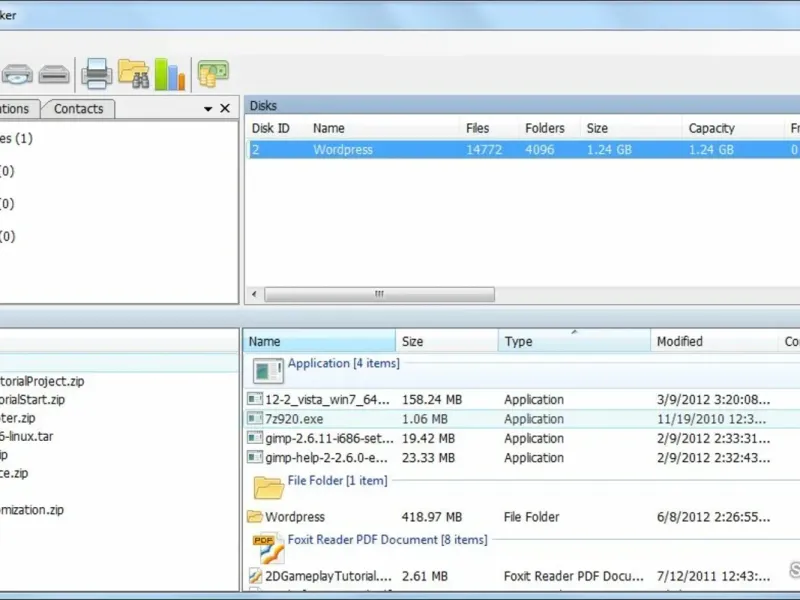Collapse the Application [4 items] group
Image resolution: width=800 pixels, height=600 pixels.
click(343, 363)
